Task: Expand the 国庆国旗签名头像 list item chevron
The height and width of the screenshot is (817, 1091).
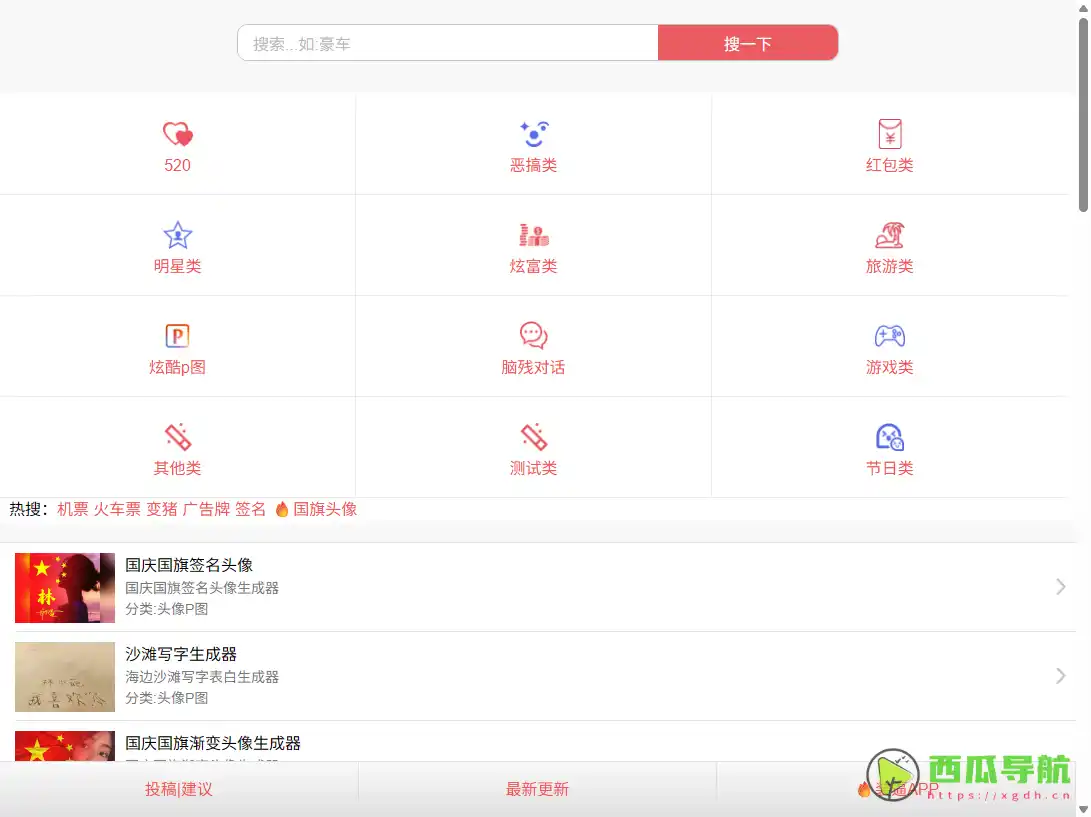Action: [1063, 587]
